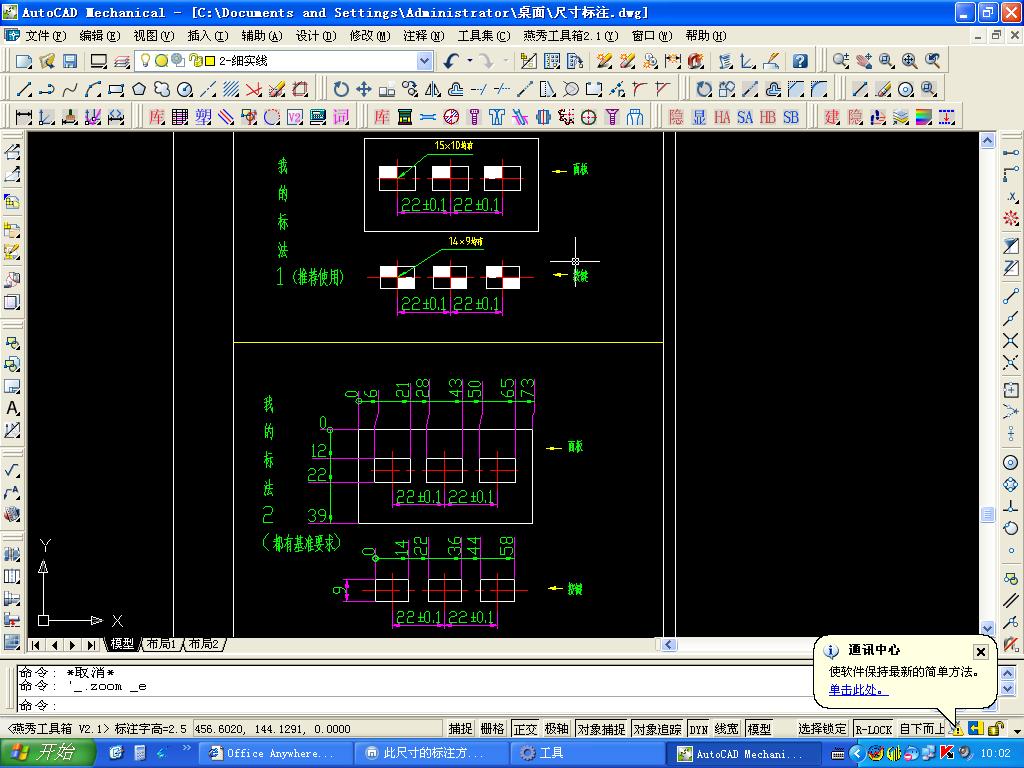
Task: Toggle DYN dynamic input
Action: (x=699, y=729)
